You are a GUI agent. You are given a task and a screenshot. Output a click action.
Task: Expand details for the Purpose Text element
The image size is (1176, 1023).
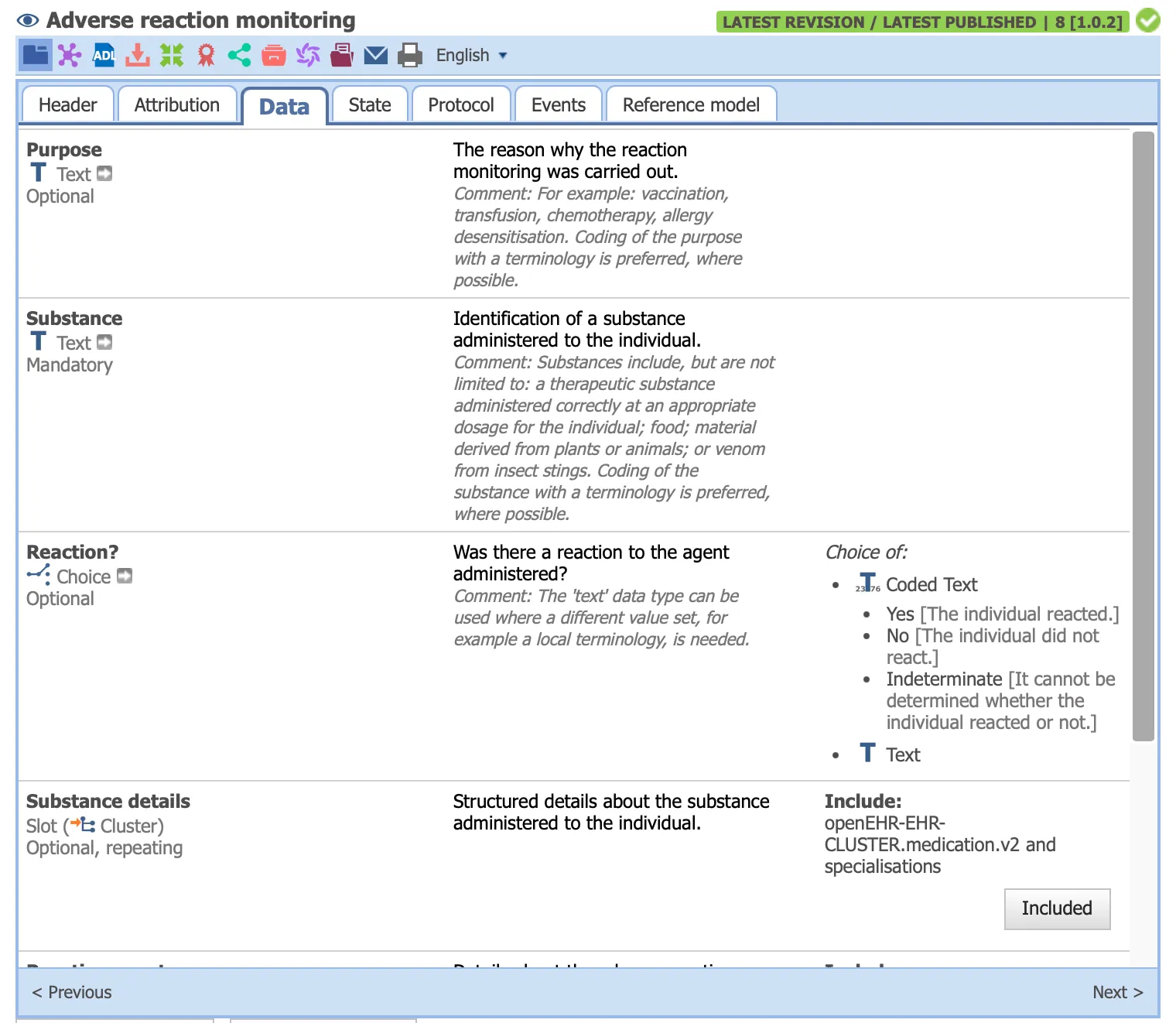105,174
